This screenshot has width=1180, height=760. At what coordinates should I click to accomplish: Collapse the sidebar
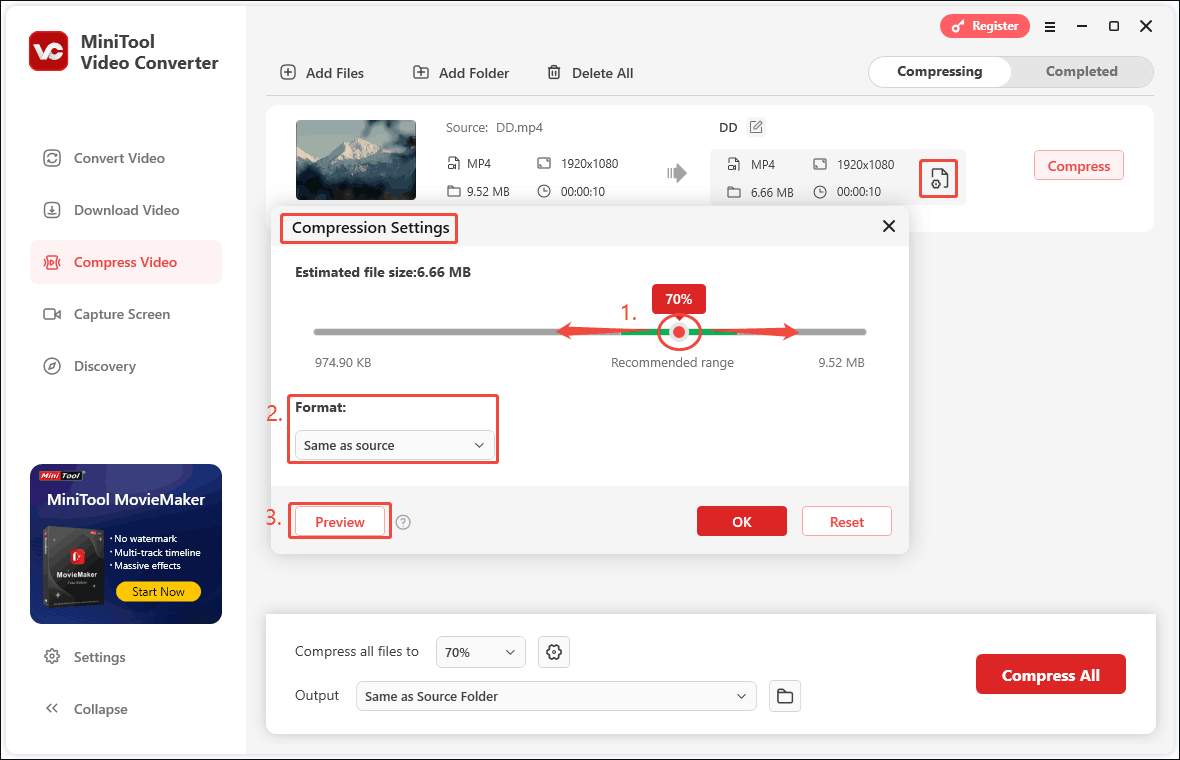86,709
